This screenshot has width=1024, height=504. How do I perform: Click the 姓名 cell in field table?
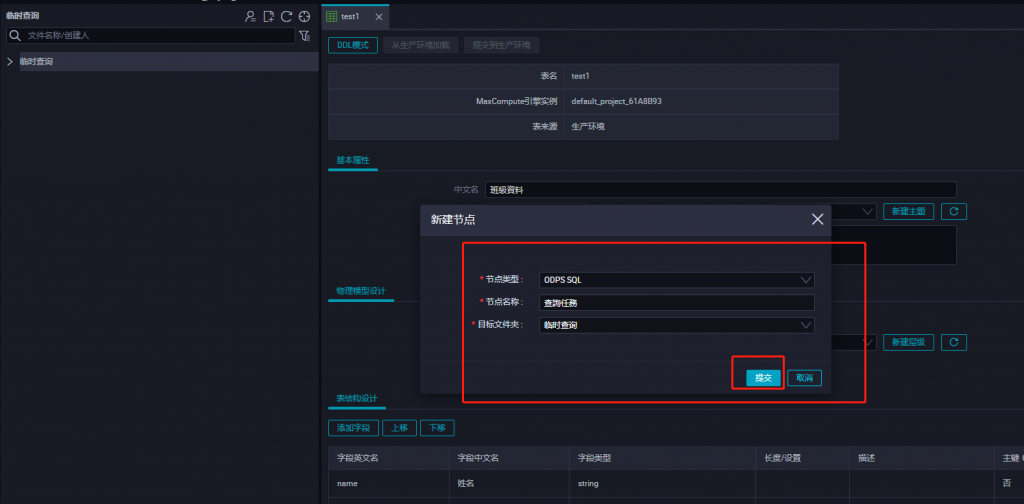[x=509, y=484]
